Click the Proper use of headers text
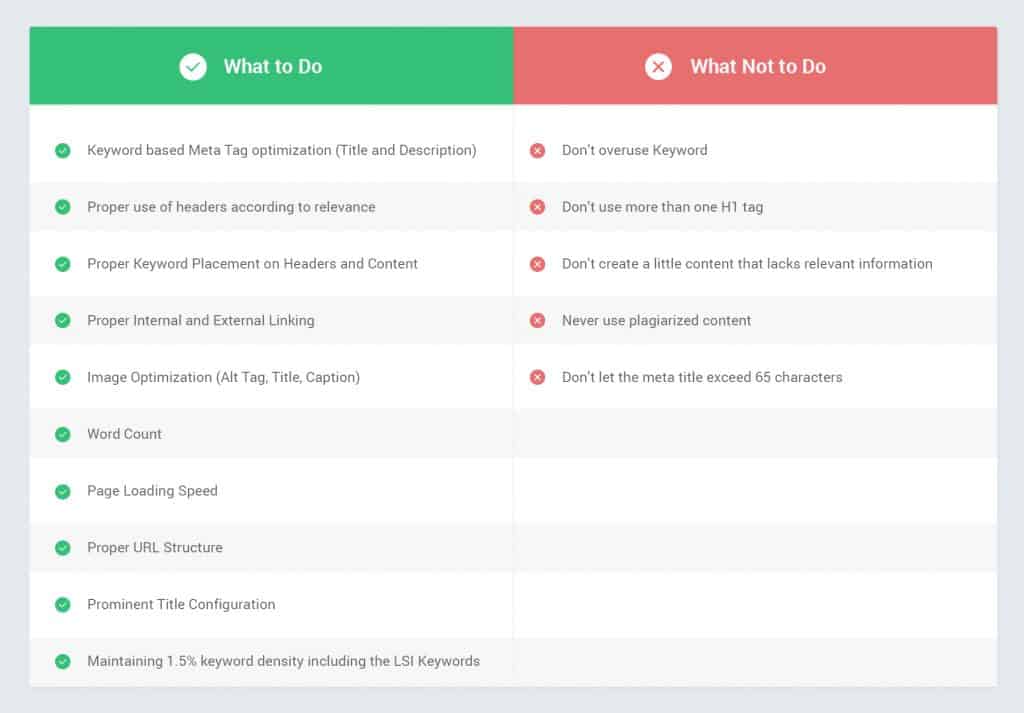 [231, 207]
